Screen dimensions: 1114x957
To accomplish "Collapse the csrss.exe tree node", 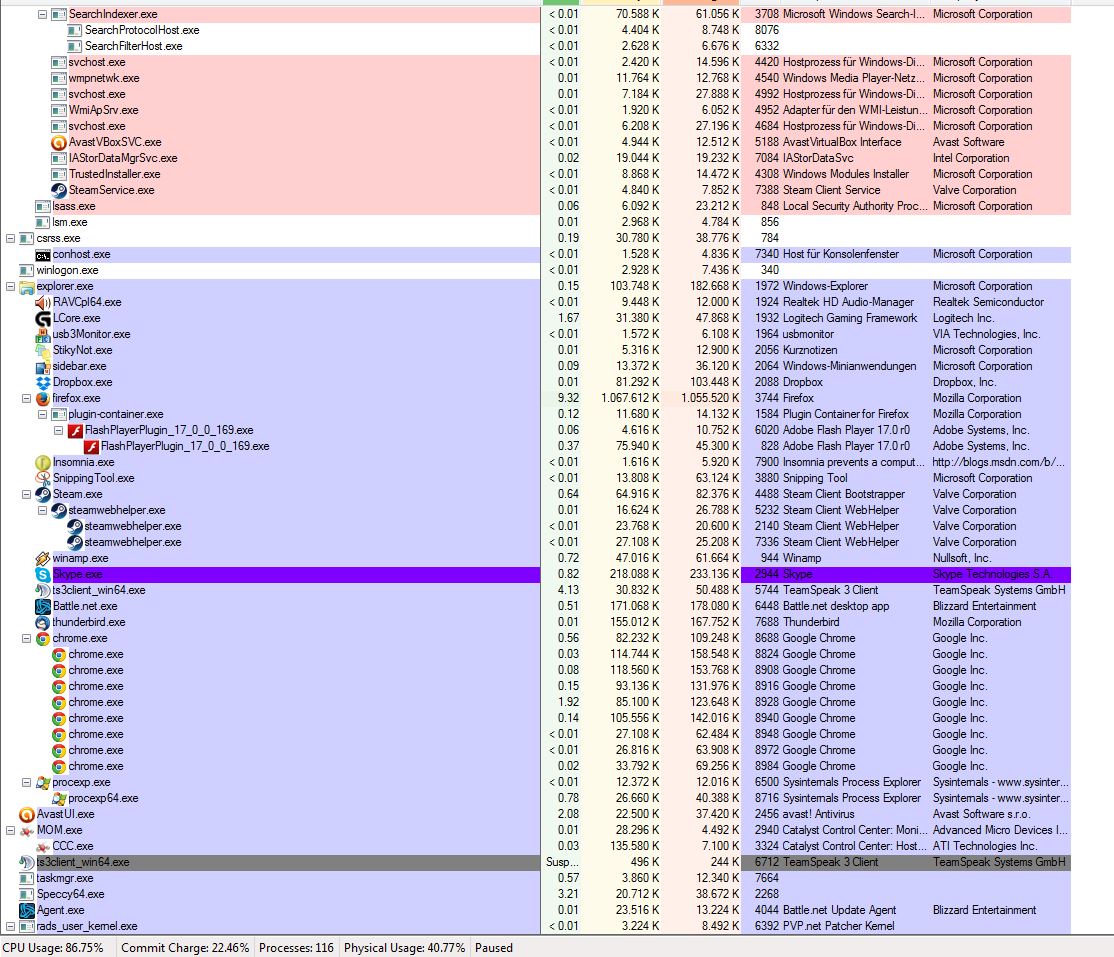I will point(11,239).
